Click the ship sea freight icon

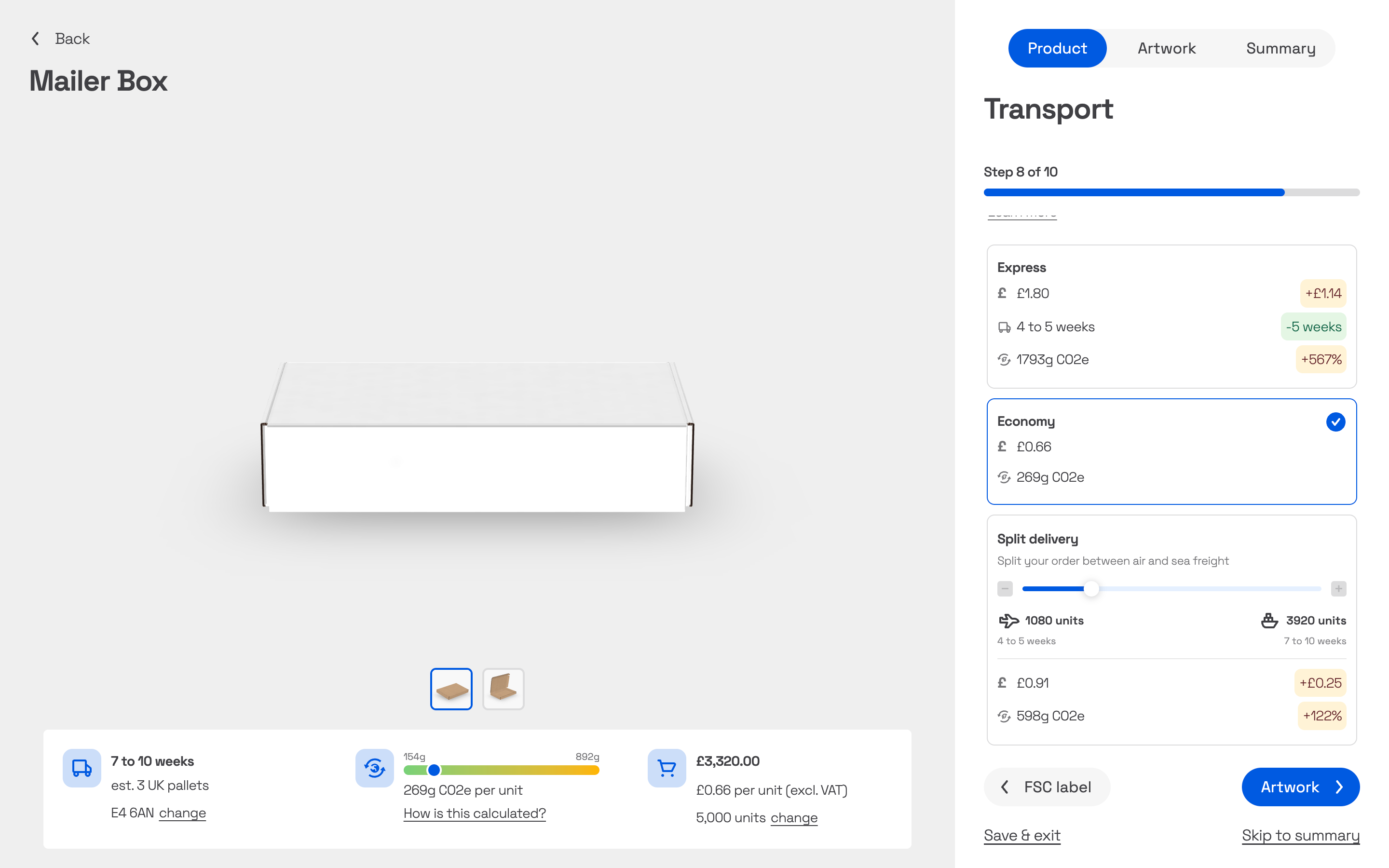[1269, 620]
